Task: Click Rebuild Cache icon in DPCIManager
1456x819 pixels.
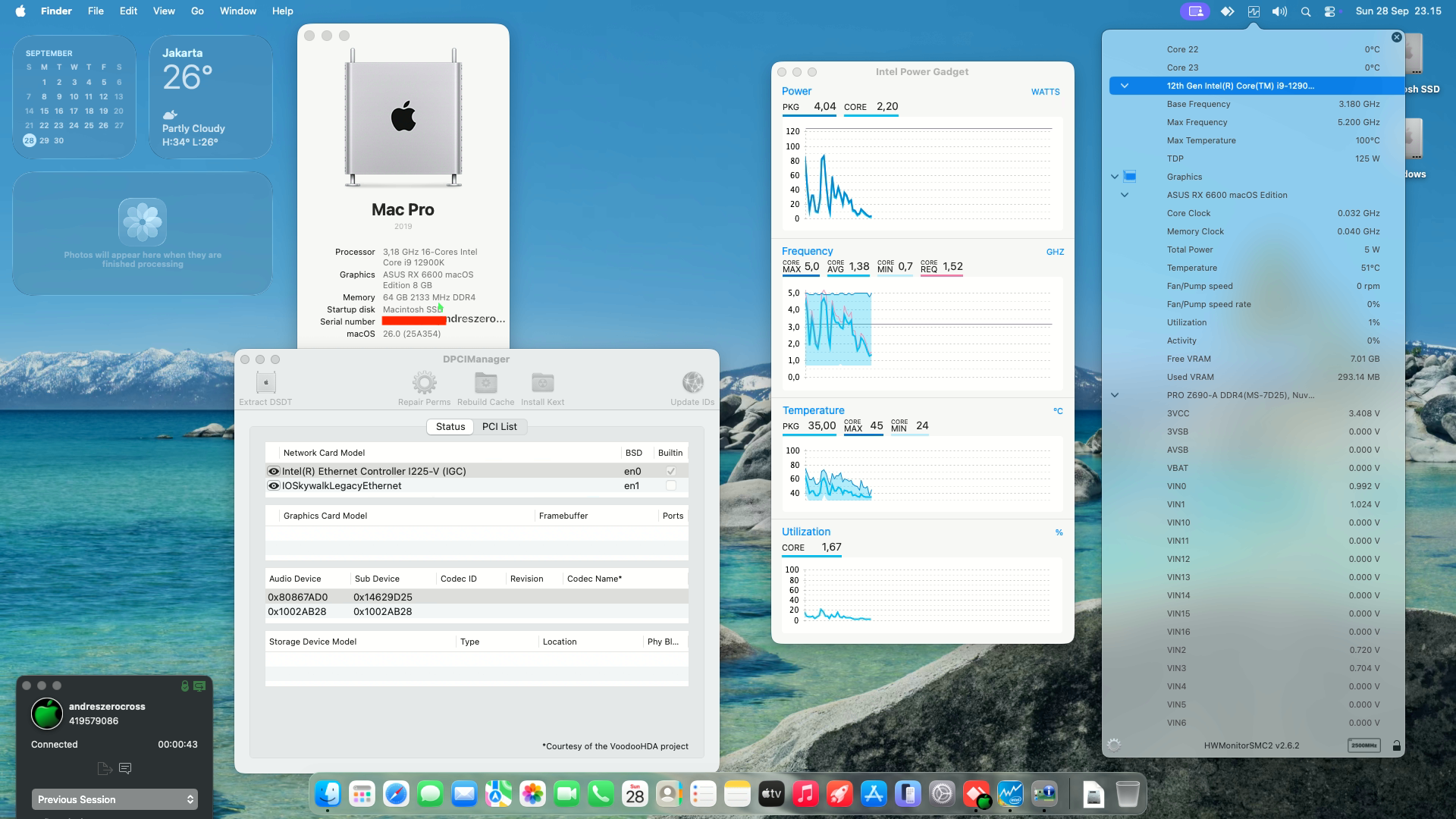Action: pyautogui.click(x=485, y=382)
